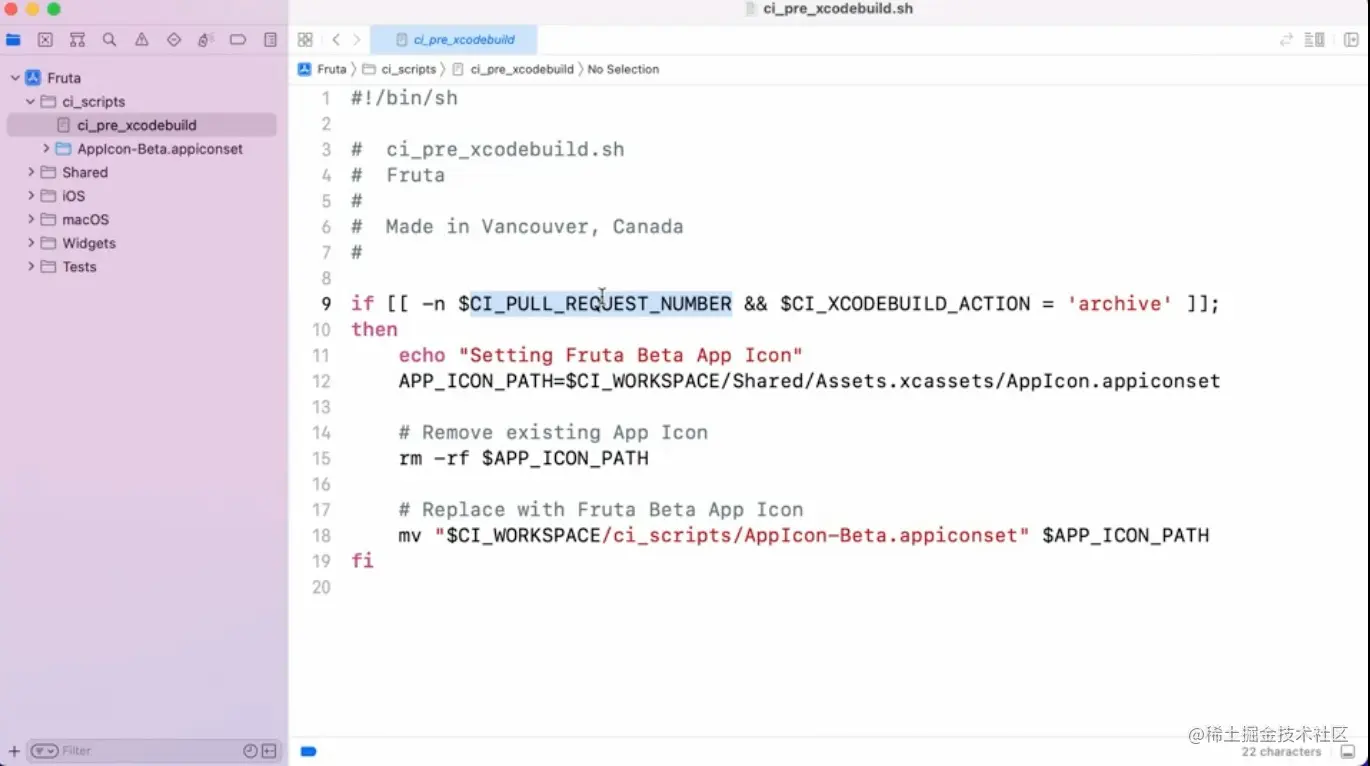
Task: Click ci_pre_xcodebuild in the jump bar
Action: tap(513, 69)
